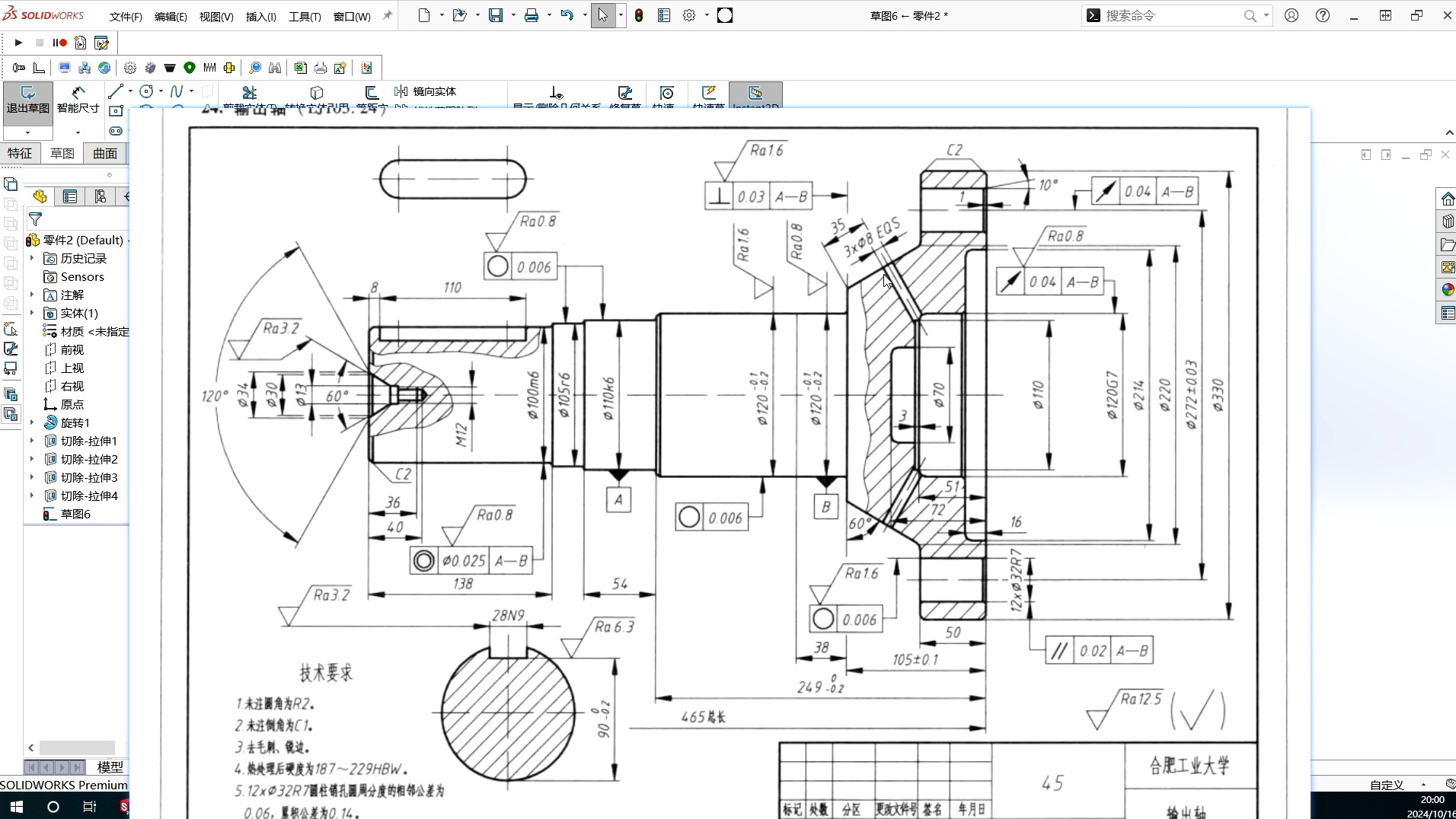The image size is (1456, 819).
Task: Click the New Macro icon
Action: [x=81, y=43]
